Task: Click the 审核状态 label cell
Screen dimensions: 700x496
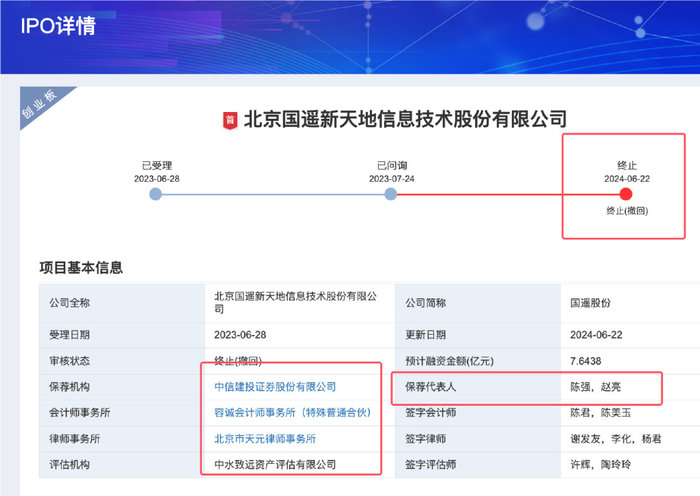Action: pos(122,361)
